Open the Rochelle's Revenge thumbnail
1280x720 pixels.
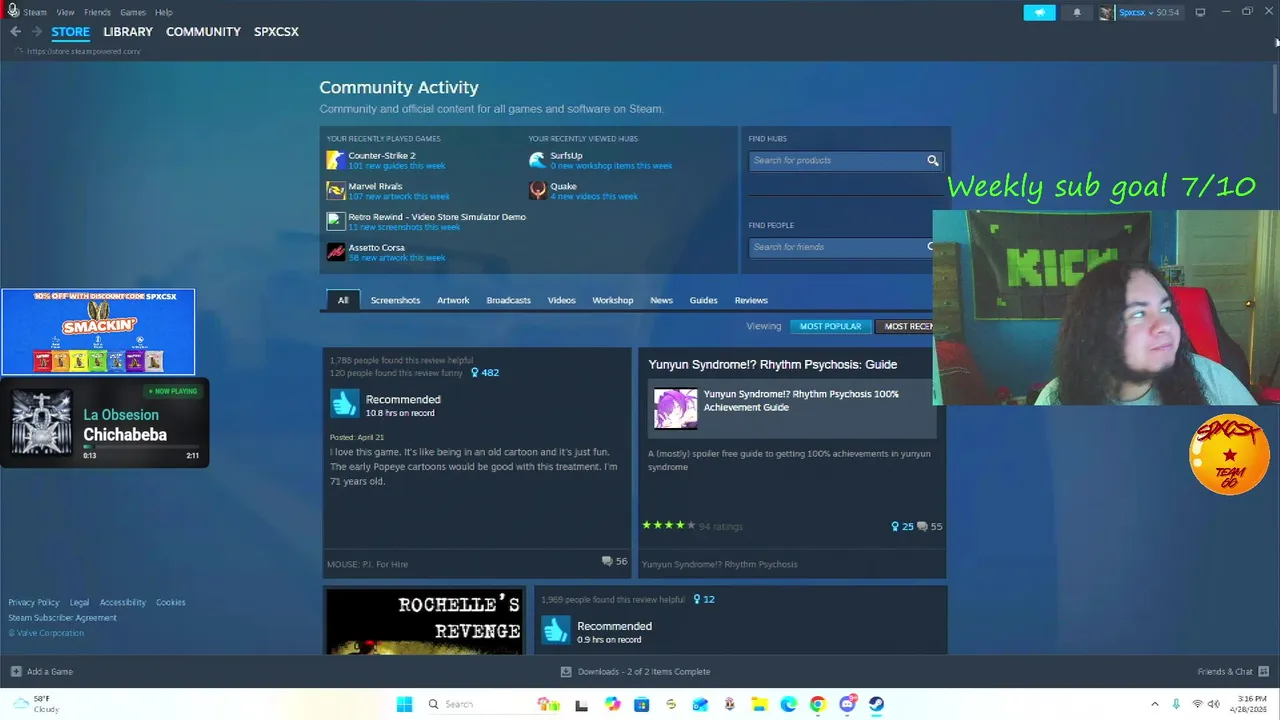tap(425, 622)
